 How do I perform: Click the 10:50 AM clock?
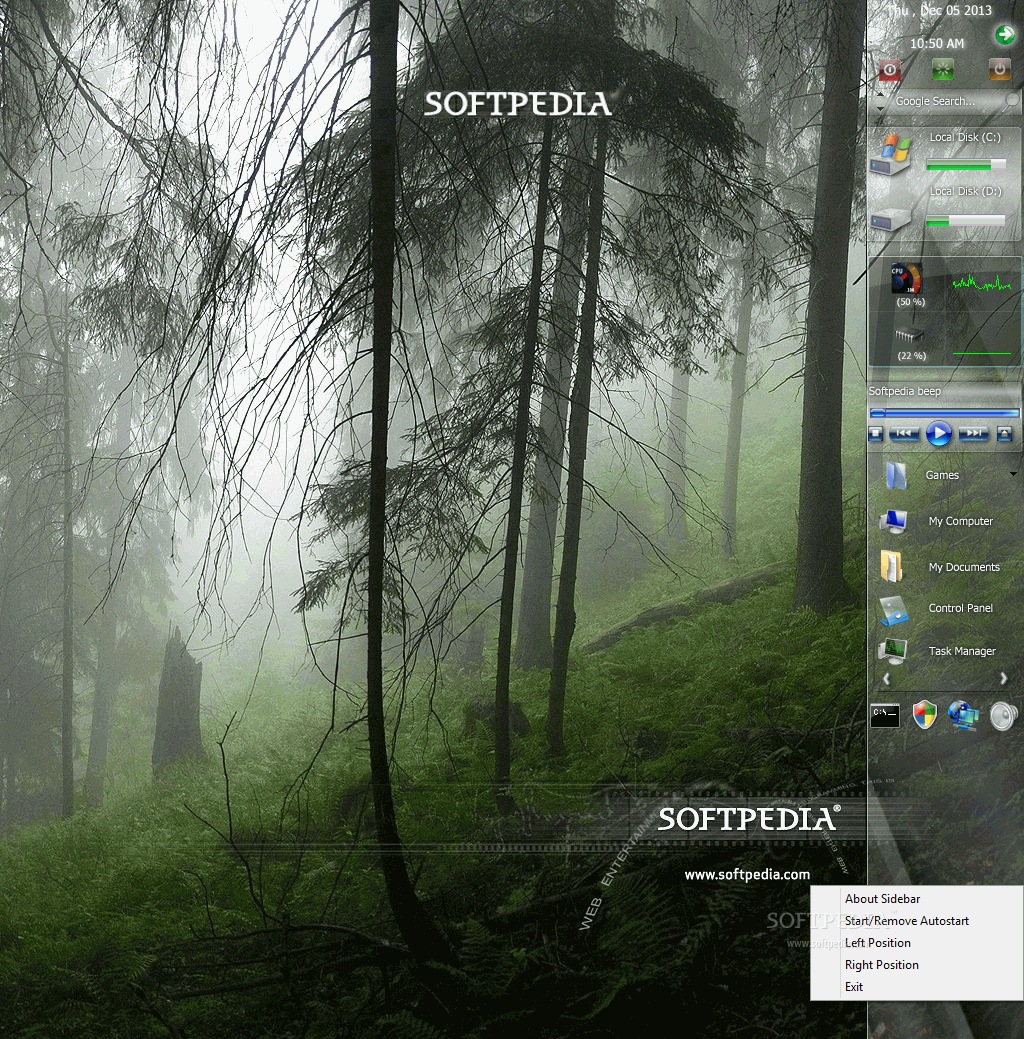coord(937,44)
